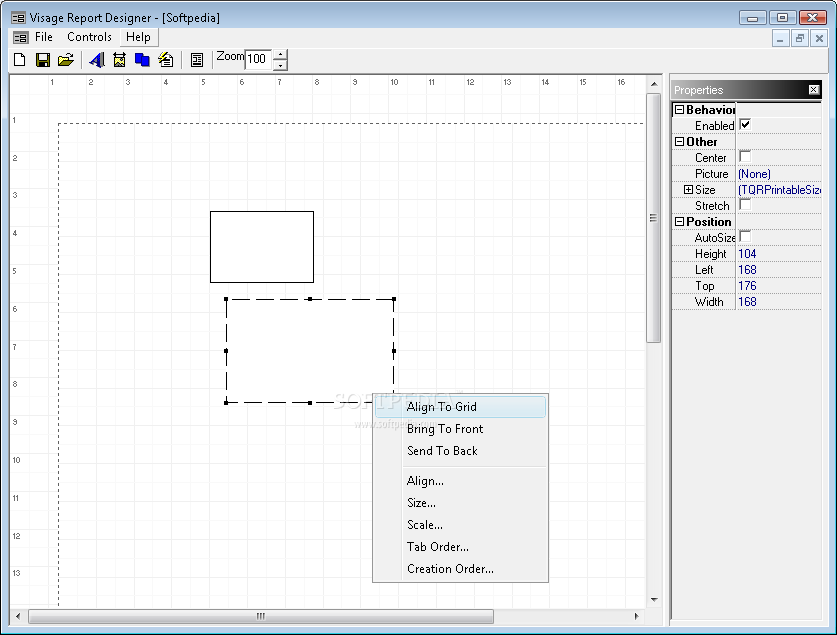This screenshot has width=837, height=635.
Task: Click the canvas scroll down arrow
Action: (x=654, y=600)
